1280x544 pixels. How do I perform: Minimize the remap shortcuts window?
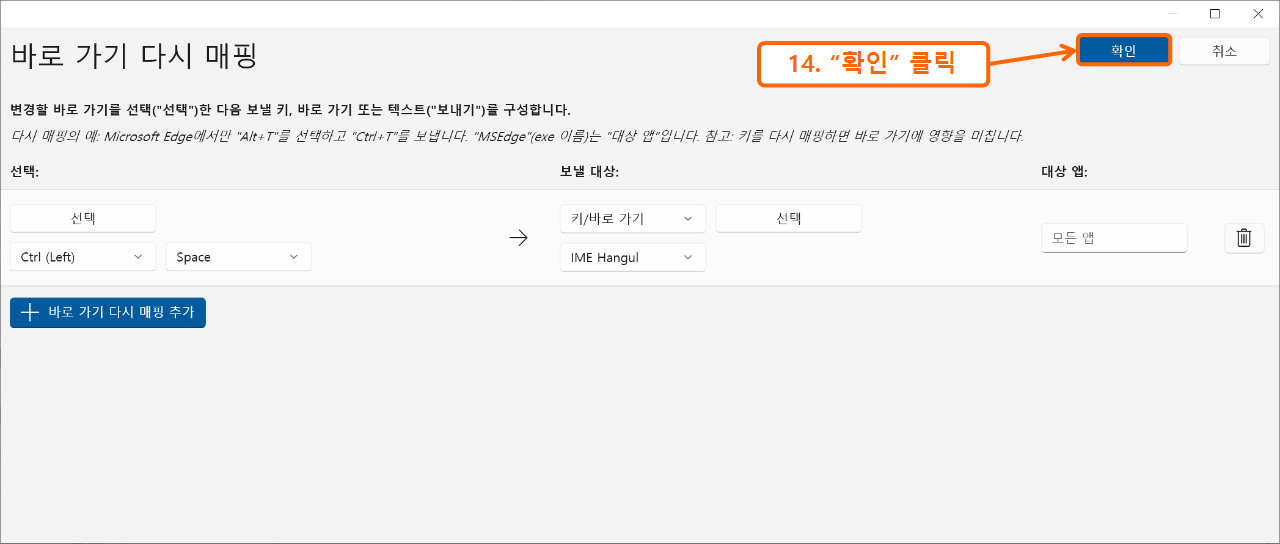(1173, 13)
